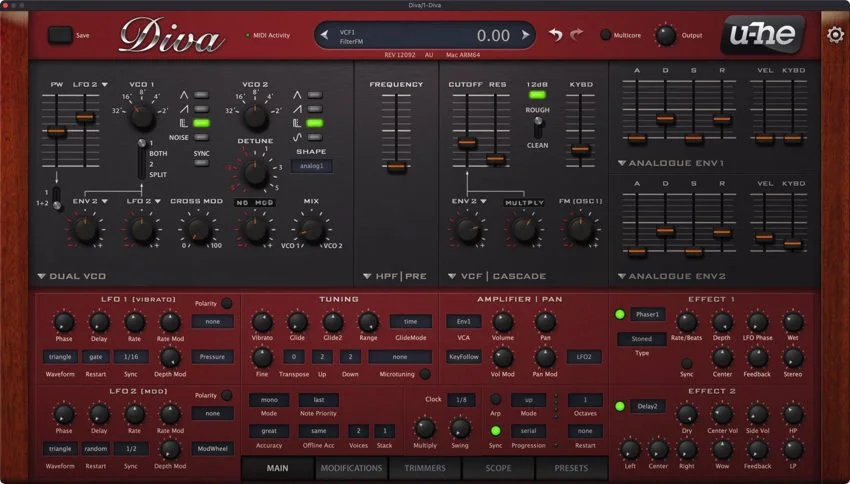850x484 pixels.
Task: Click the LFO 1 Rate knob
Action: 134,322
